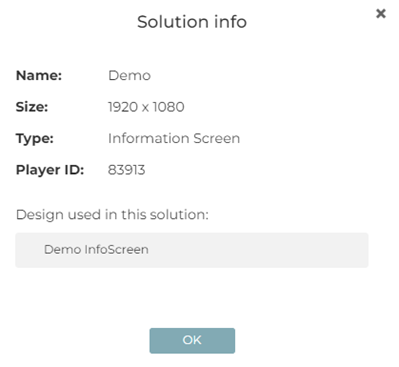Close the Solution info dialog
Screen dimensions: 399x367
[x=381, y=14]
